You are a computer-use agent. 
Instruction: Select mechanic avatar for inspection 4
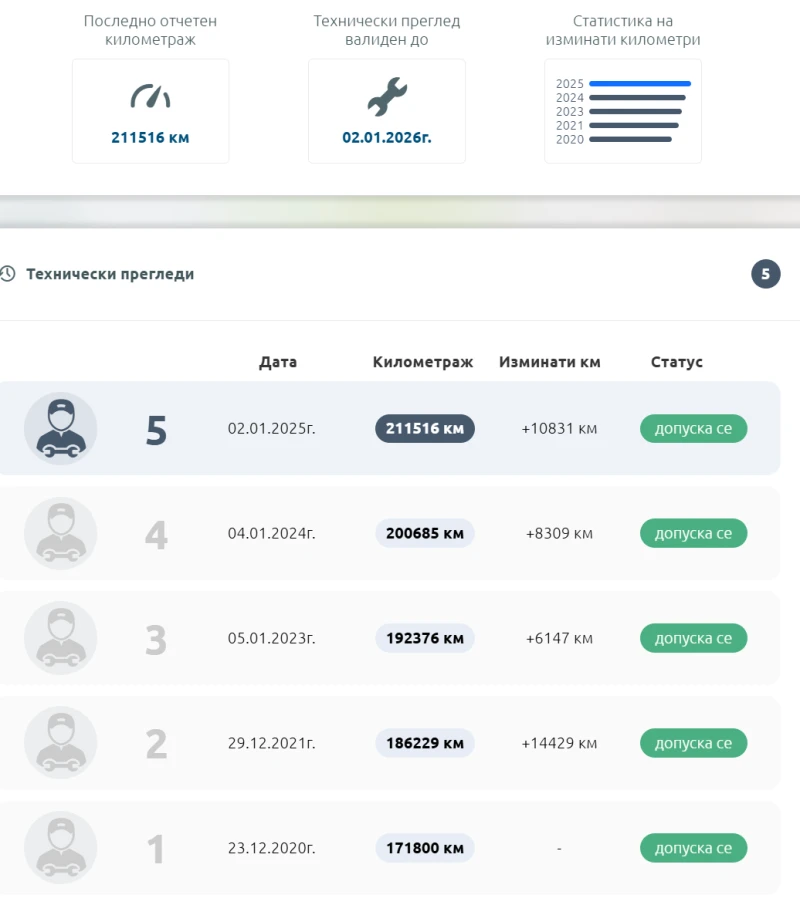pos(60,533)
